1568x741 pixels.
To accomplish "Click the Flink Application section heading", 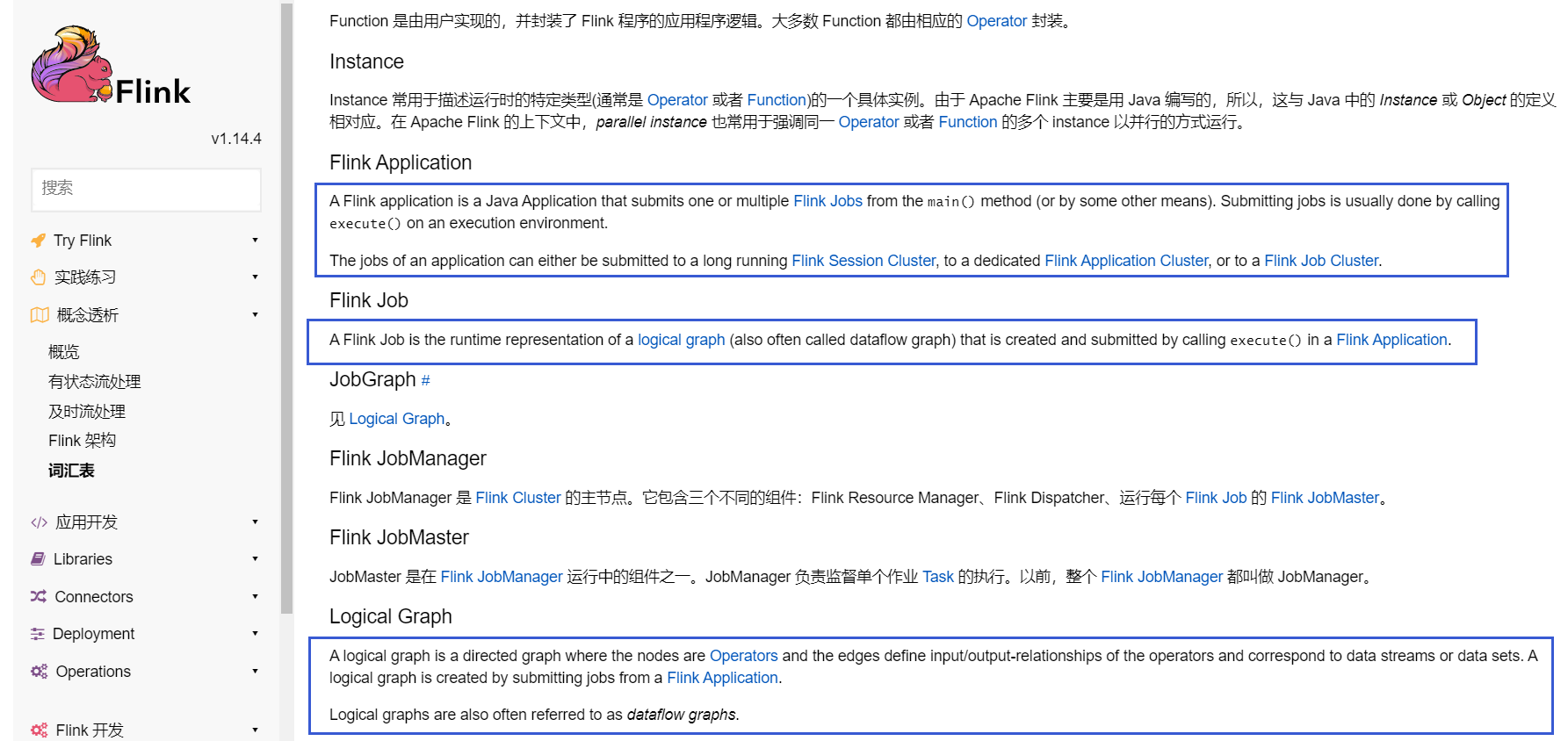I will [x=401, y=162].
